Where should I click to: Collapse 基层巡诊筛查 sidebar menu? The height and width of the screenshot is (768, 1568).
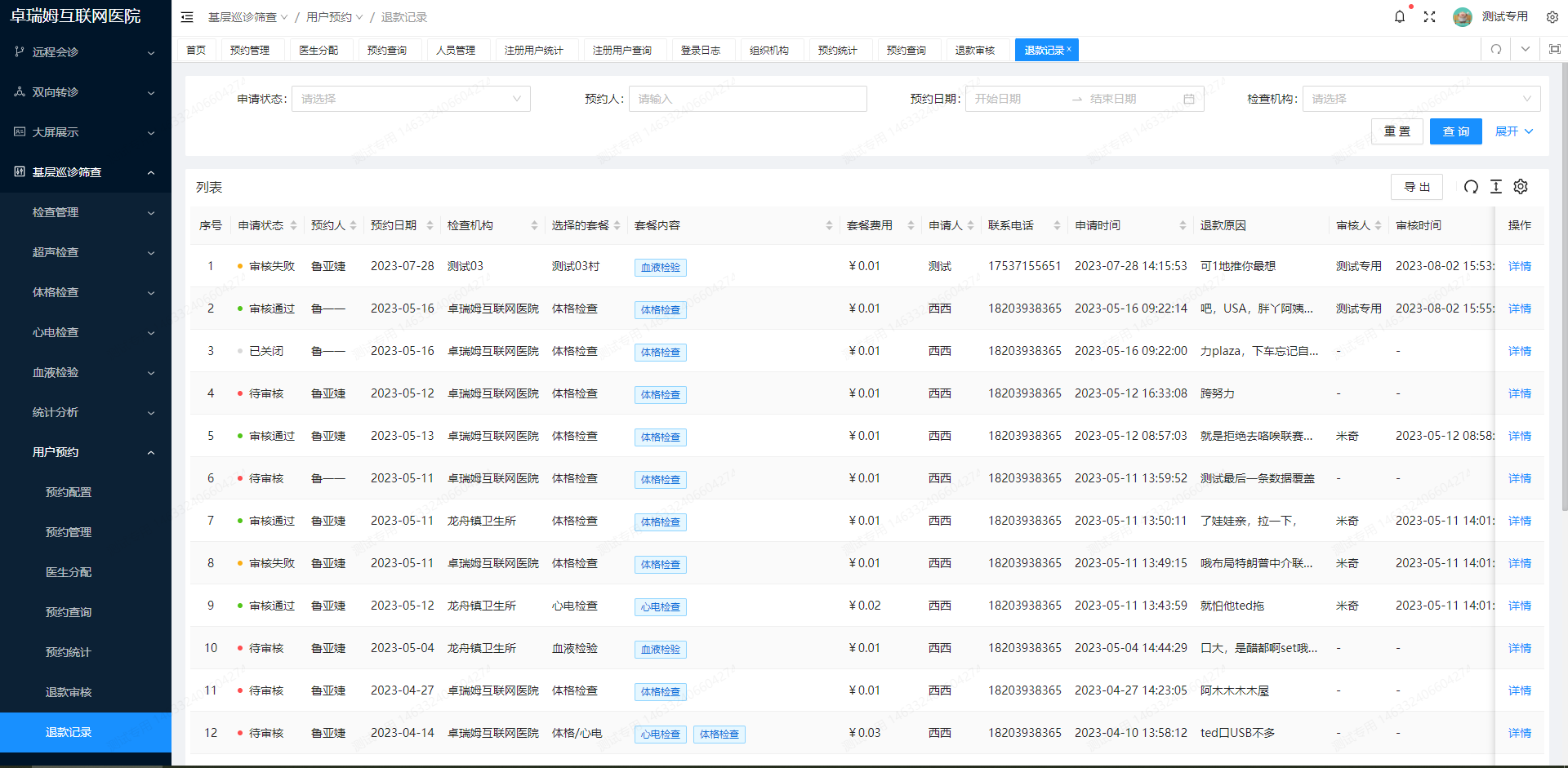coord(86,172)
